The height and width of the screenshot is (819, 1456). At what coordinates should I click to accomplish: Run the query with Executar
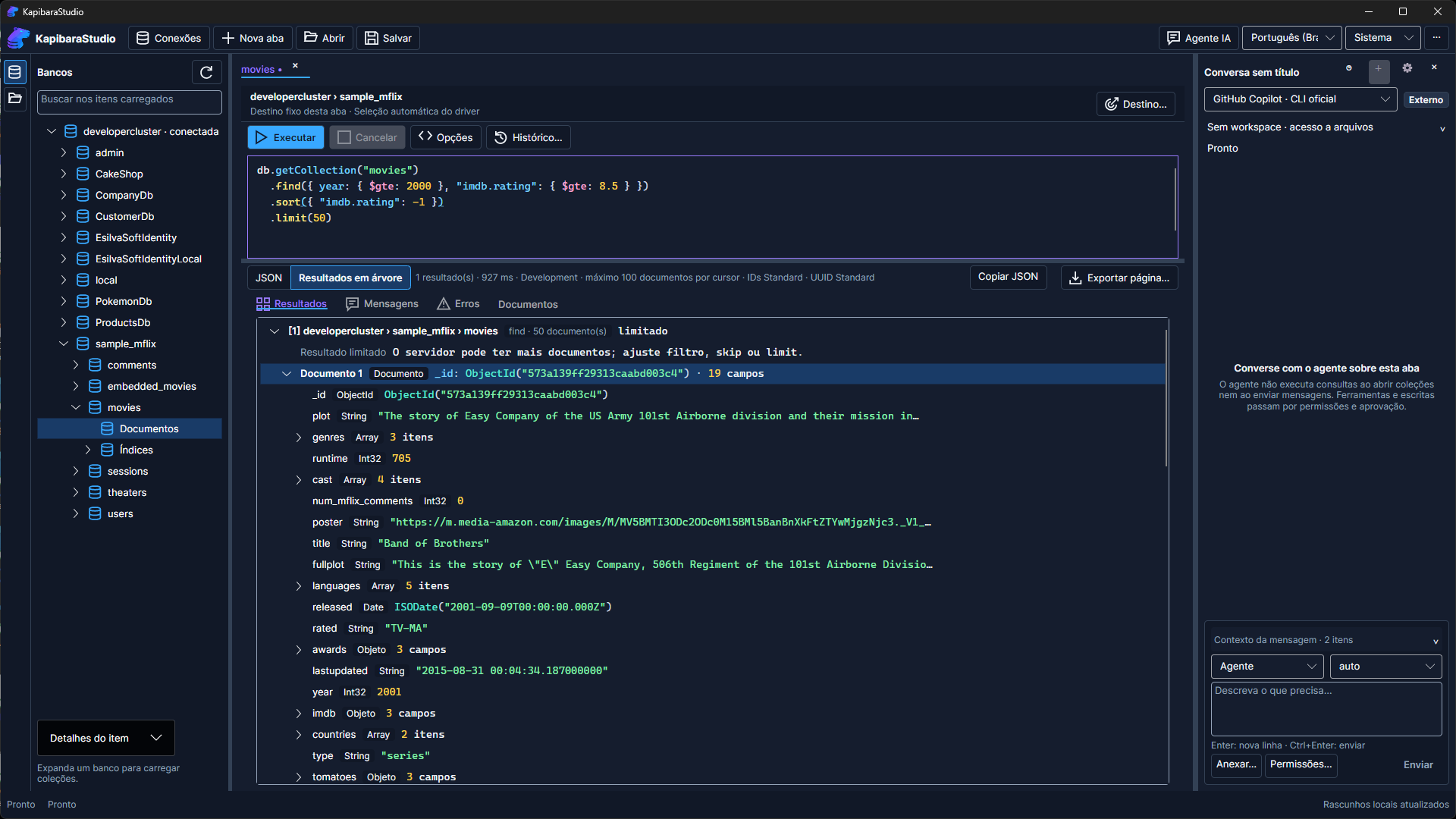tap(286, 137)
